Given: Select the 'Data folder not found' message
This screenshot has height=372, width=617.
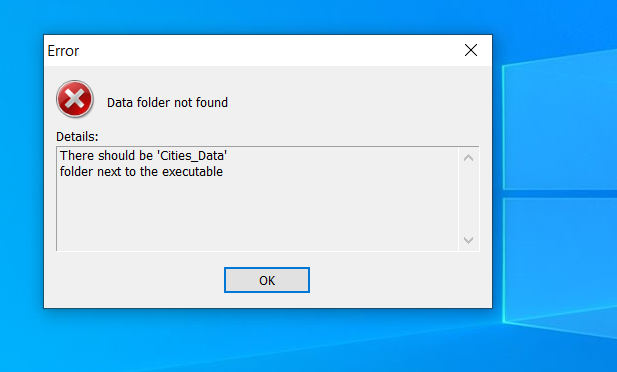Looking at the screenshot, I should pyautogui.click(x=167, y=103).
